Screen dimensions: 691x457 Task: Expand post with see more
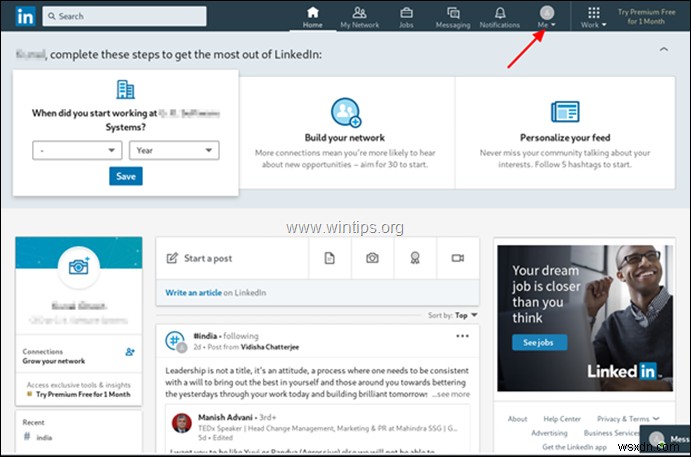451,394
